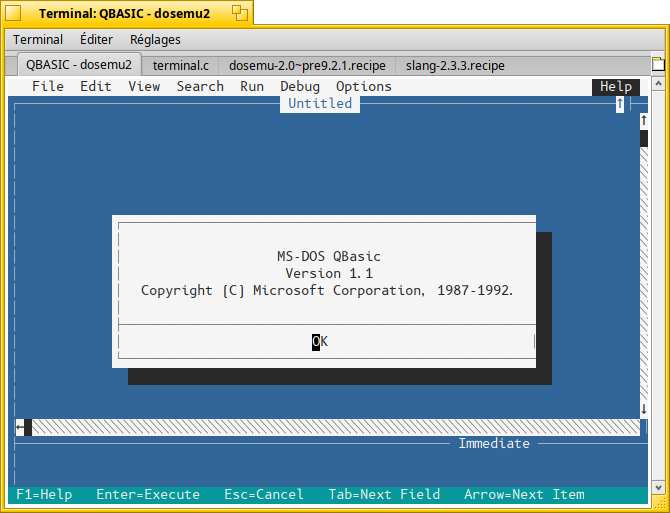The image size is (670, 513).
Task: Click the Version 1.1 text
Action: click(328, 273)
